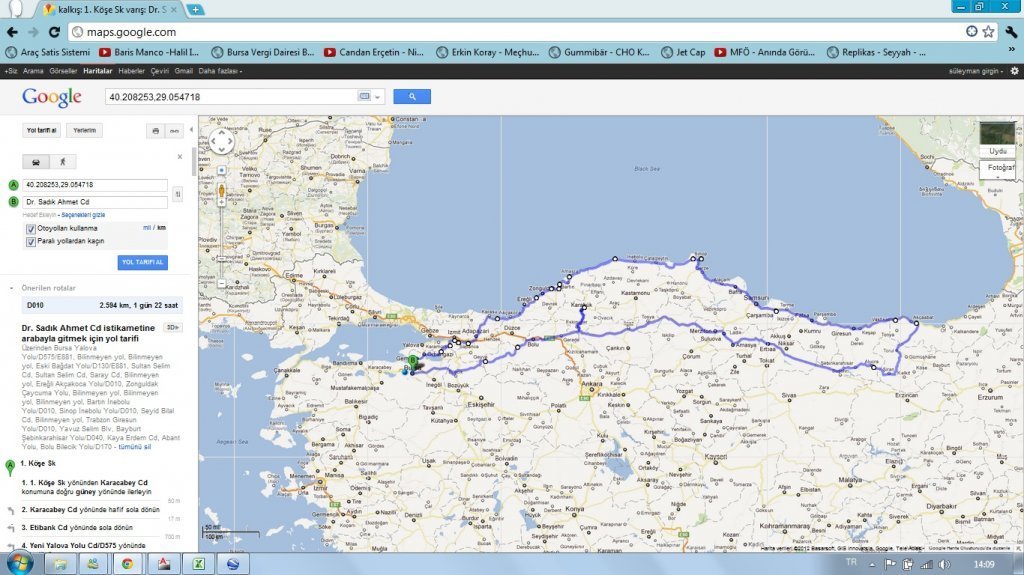Switch distance units to mil
Image resolution: width=1024 pixels, height=575 pixels.
[x=147, y=228]
